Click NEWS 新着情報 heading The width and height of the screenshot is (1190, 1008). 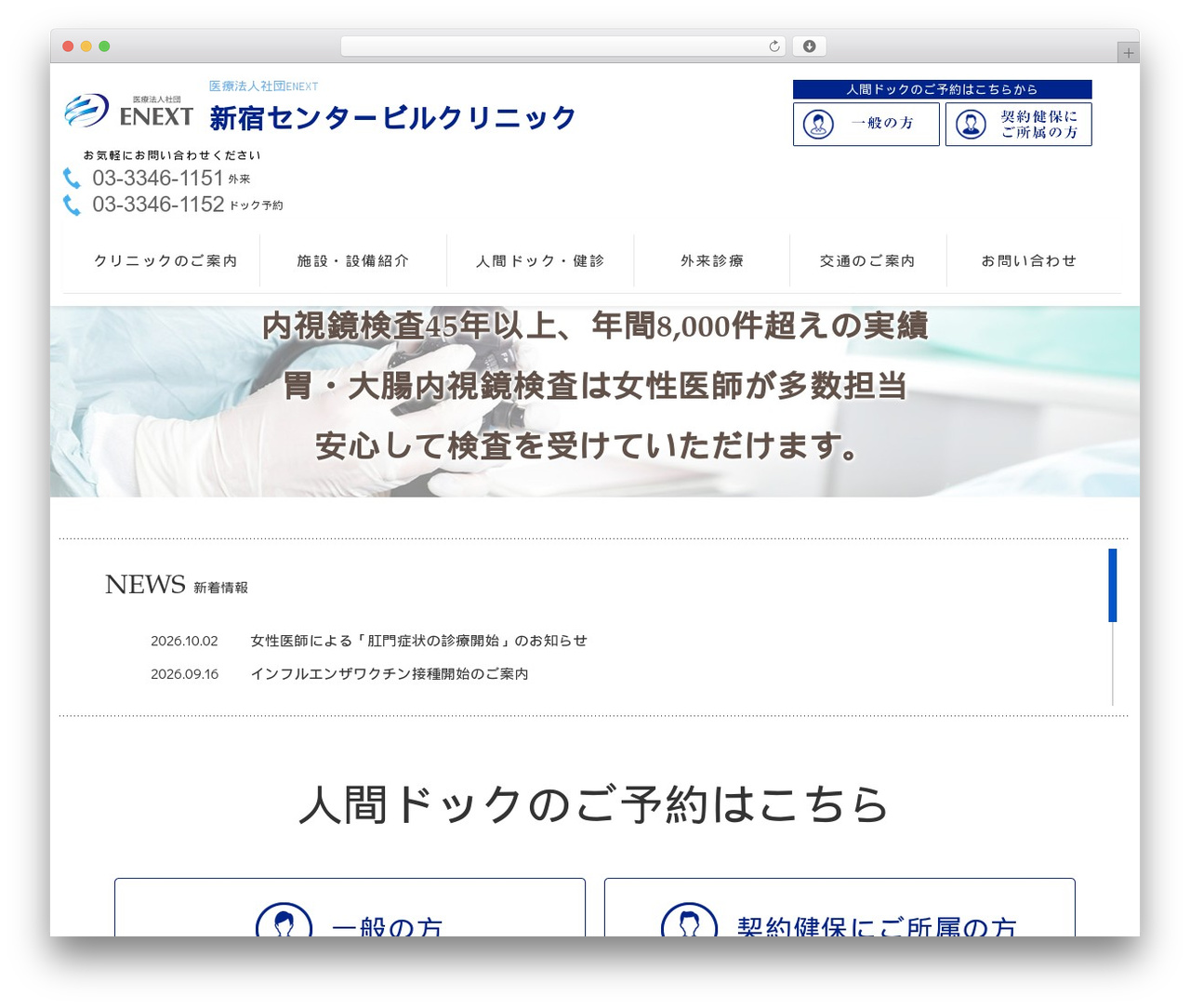pos(177,585)
